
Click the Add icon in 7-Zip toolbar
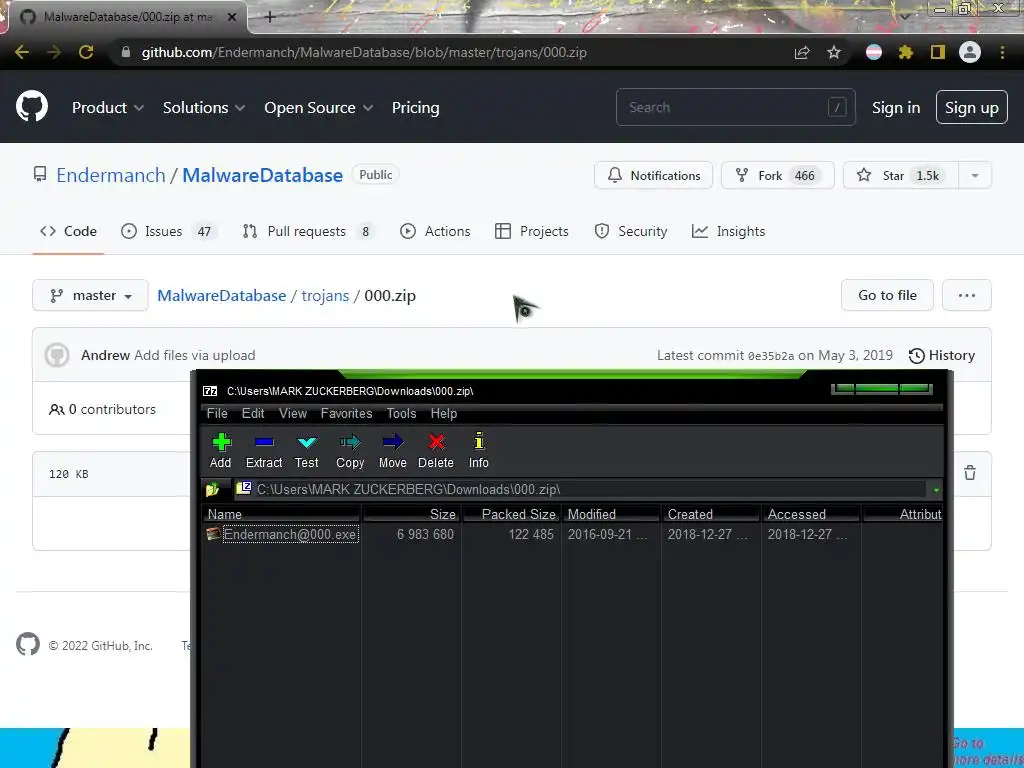(x=221, y=442)
